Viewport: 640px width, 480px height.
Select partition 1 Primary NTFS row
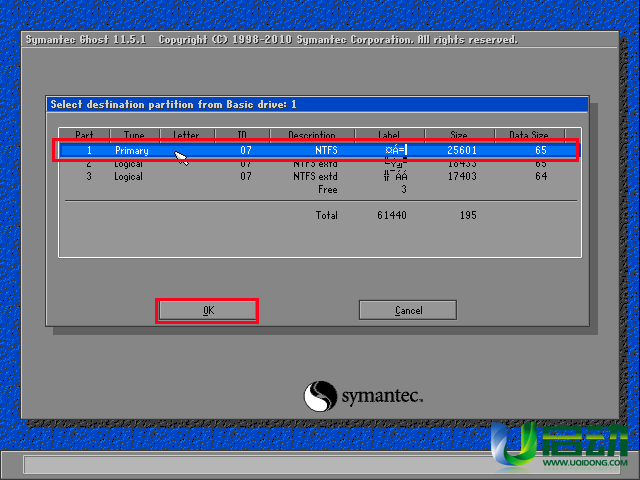coord(319,150)
